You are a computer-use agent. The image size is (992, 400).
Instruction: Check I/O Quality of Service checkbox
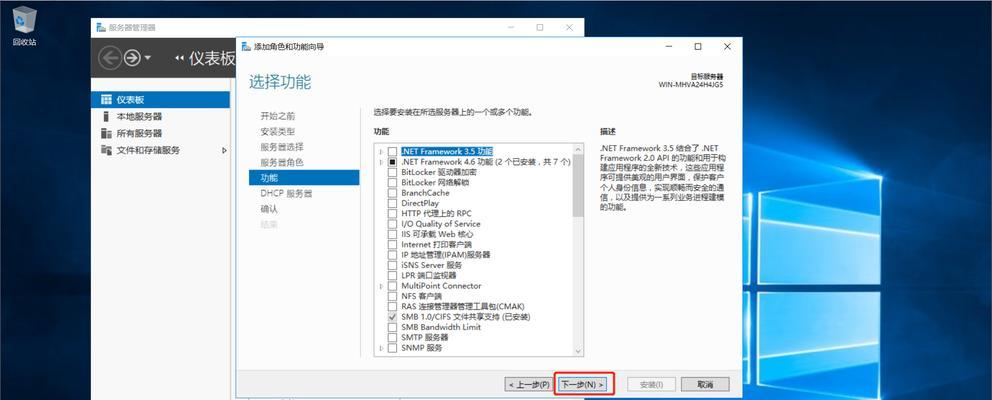tap(393, 224)
